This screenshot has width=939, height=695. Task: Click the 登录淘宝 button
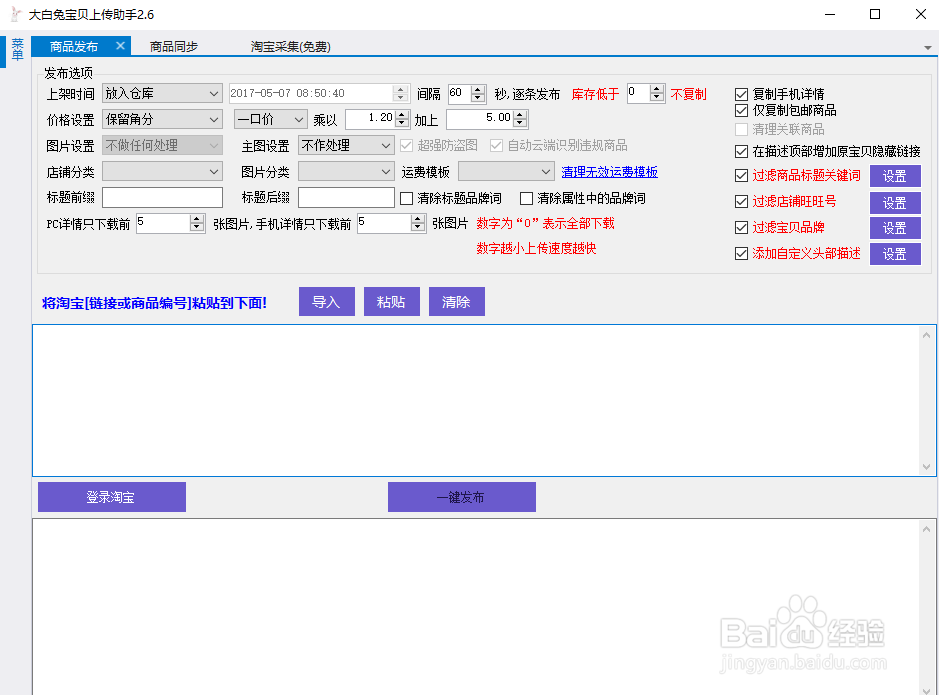(112, 497)
